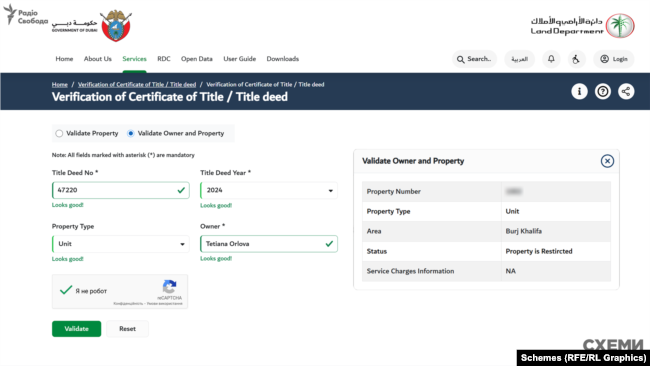This screenshot has height=366, width=650.
Task: Open the RDC menu item
Action: 164,59
